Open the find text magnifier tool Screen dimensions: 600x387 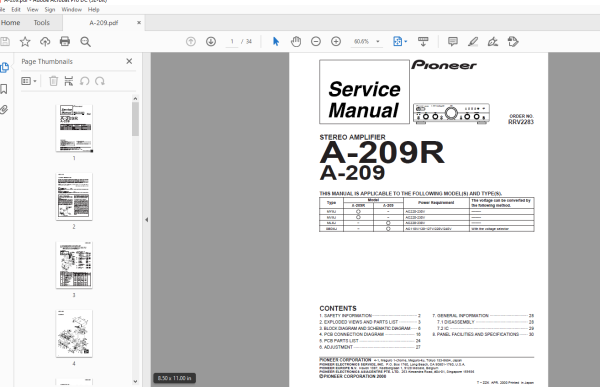coord(85,42)
